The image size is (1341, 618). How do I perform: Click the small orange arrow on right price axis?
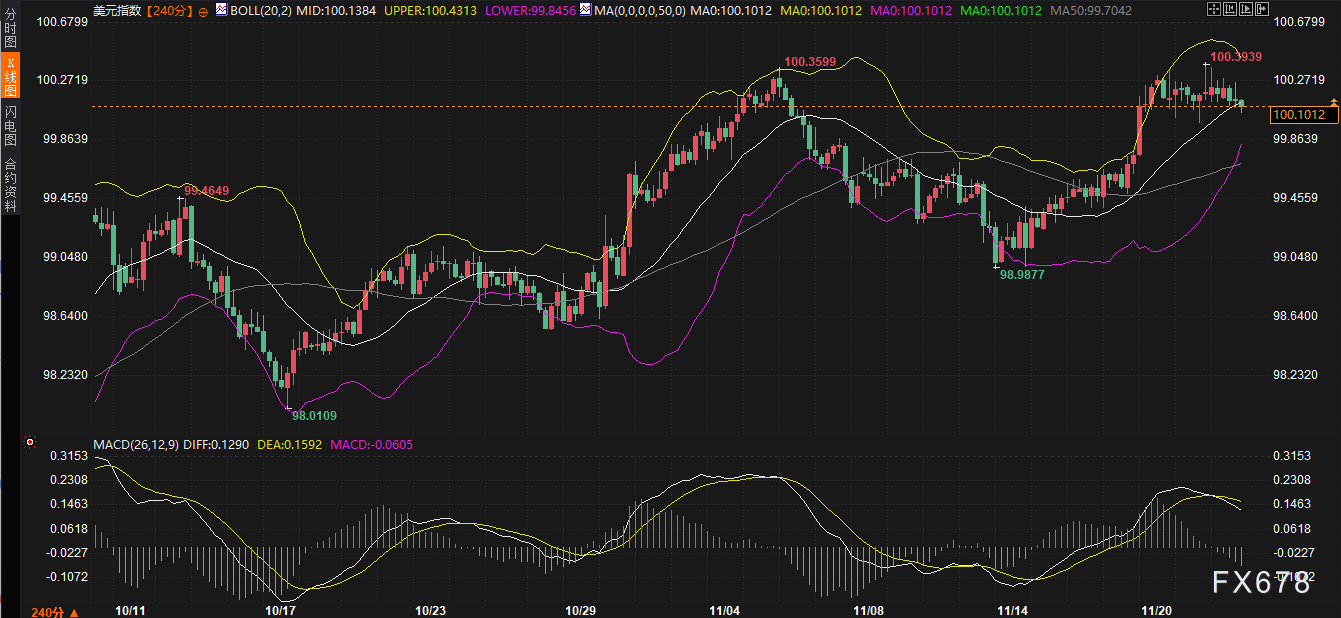(x=1333, y=103)
